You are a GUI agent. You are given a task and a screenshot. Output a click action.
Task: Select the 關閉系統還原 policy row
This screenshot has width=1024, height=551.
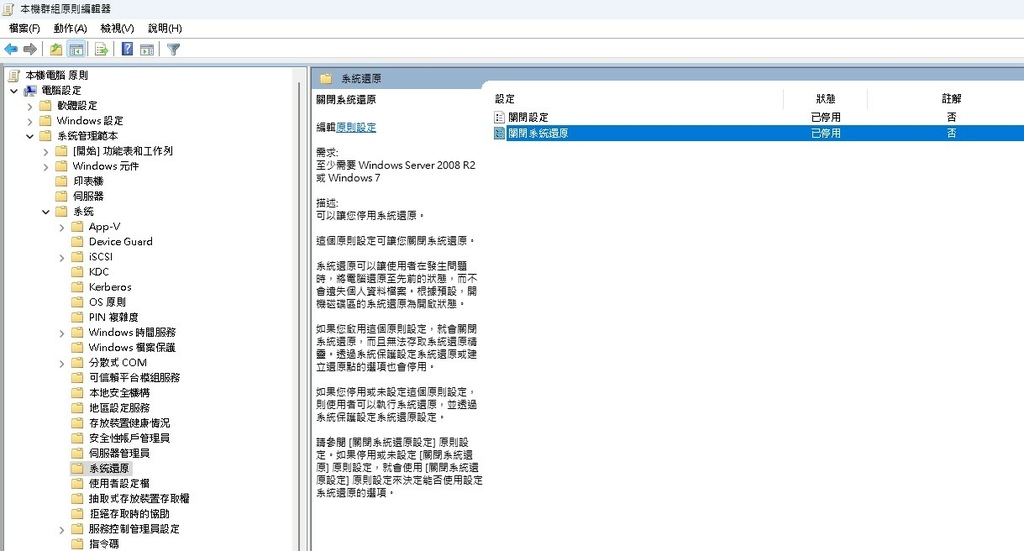pyautogui.click(x=758, y=133)
